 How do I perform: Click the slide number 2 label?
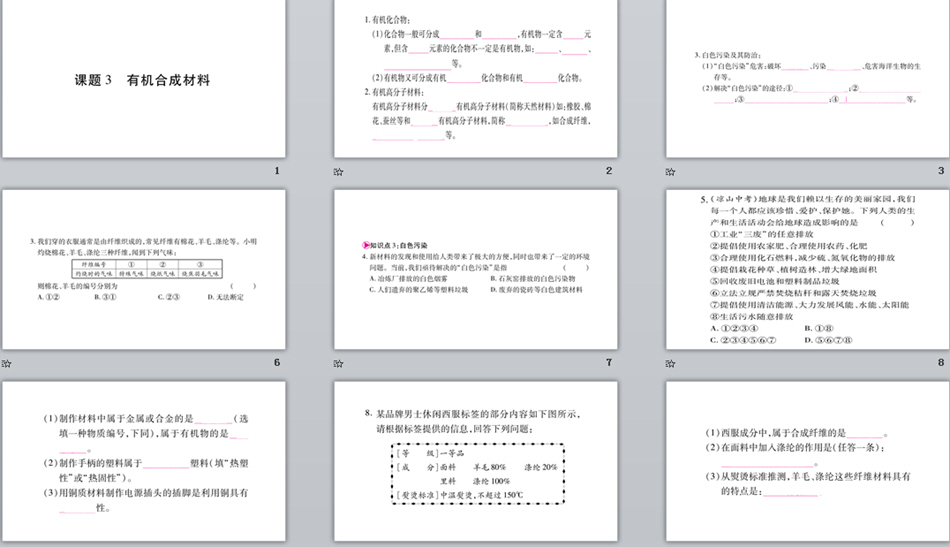click(x=608, y=171)
